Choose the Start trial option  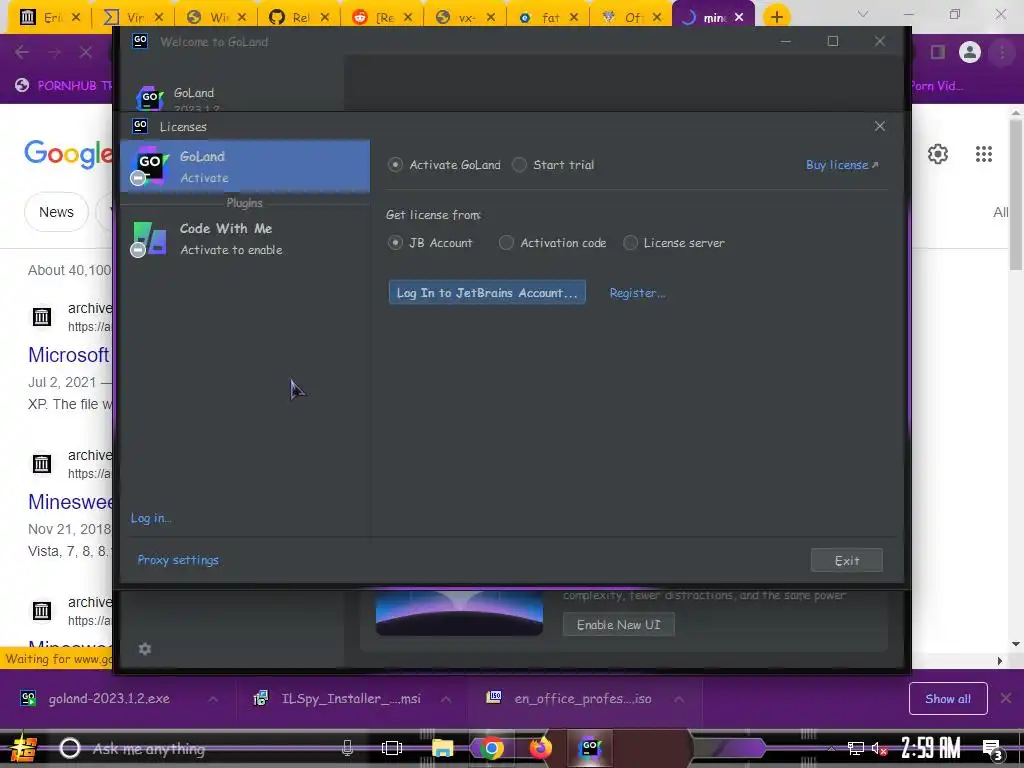pos(553,165)
